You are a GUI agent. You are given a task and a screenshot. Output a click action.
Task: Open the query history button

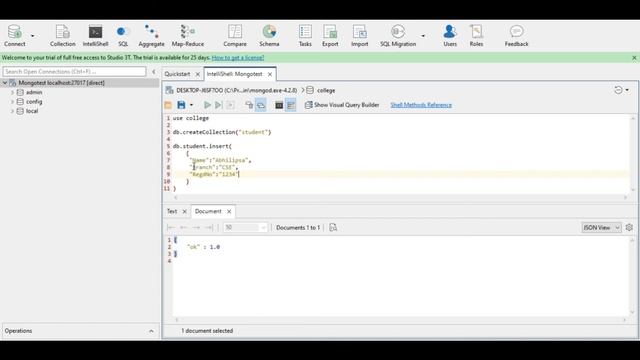click(618, 90)
